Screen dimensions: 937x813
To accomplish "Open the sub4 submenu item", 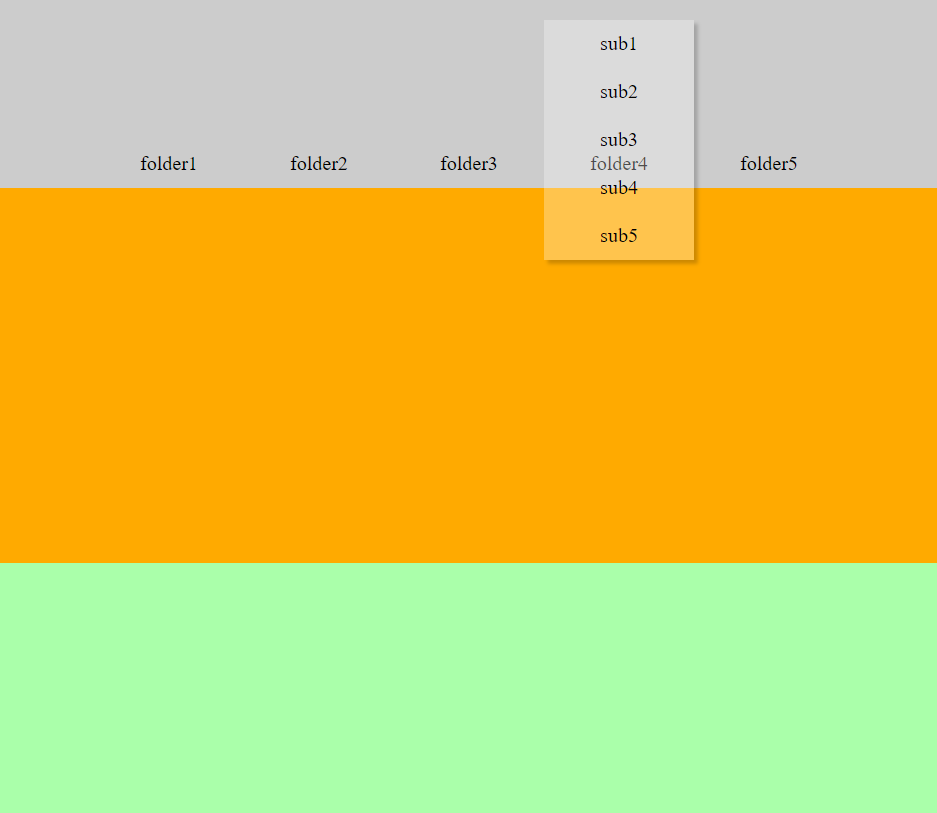I will coord(618,188).
